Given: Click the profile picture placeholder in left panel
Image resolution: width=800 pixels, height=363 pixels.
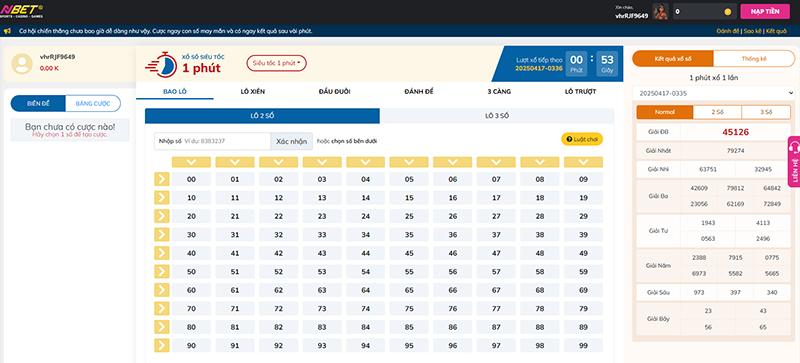Looking at the screenshot, I should 22,64.
